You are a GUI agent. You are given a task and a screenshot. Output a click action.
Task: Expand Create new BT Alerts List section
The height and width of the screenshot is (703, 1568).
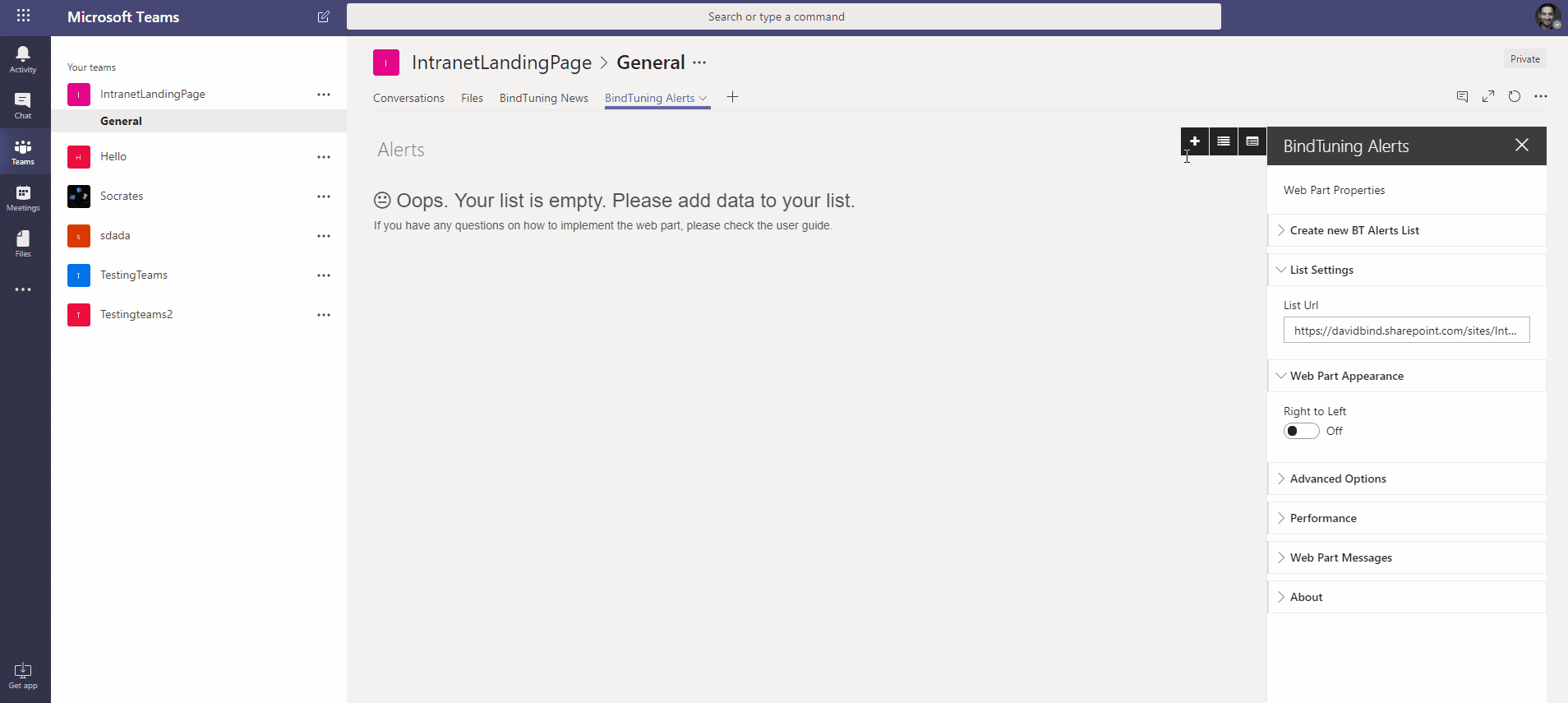click(x=1407, y=230)
